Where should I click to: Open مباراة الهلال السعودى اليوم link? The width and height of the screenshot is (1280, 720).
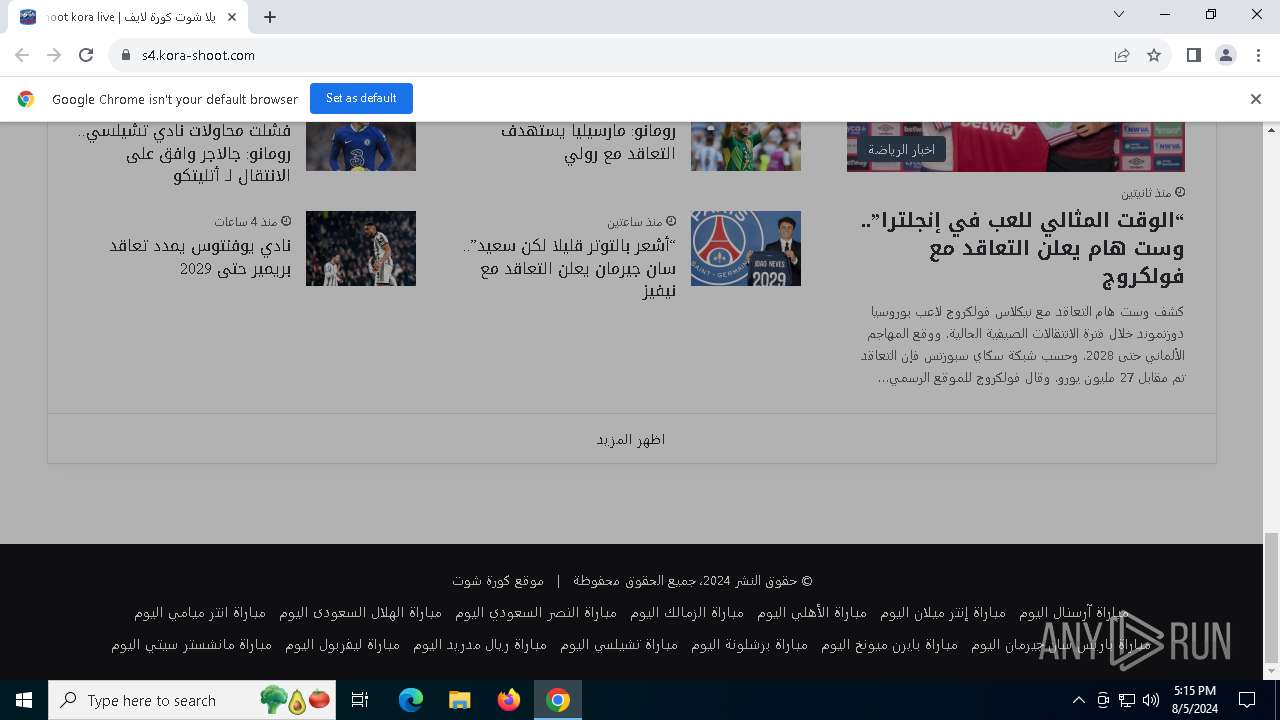click(x=360, y=612)
